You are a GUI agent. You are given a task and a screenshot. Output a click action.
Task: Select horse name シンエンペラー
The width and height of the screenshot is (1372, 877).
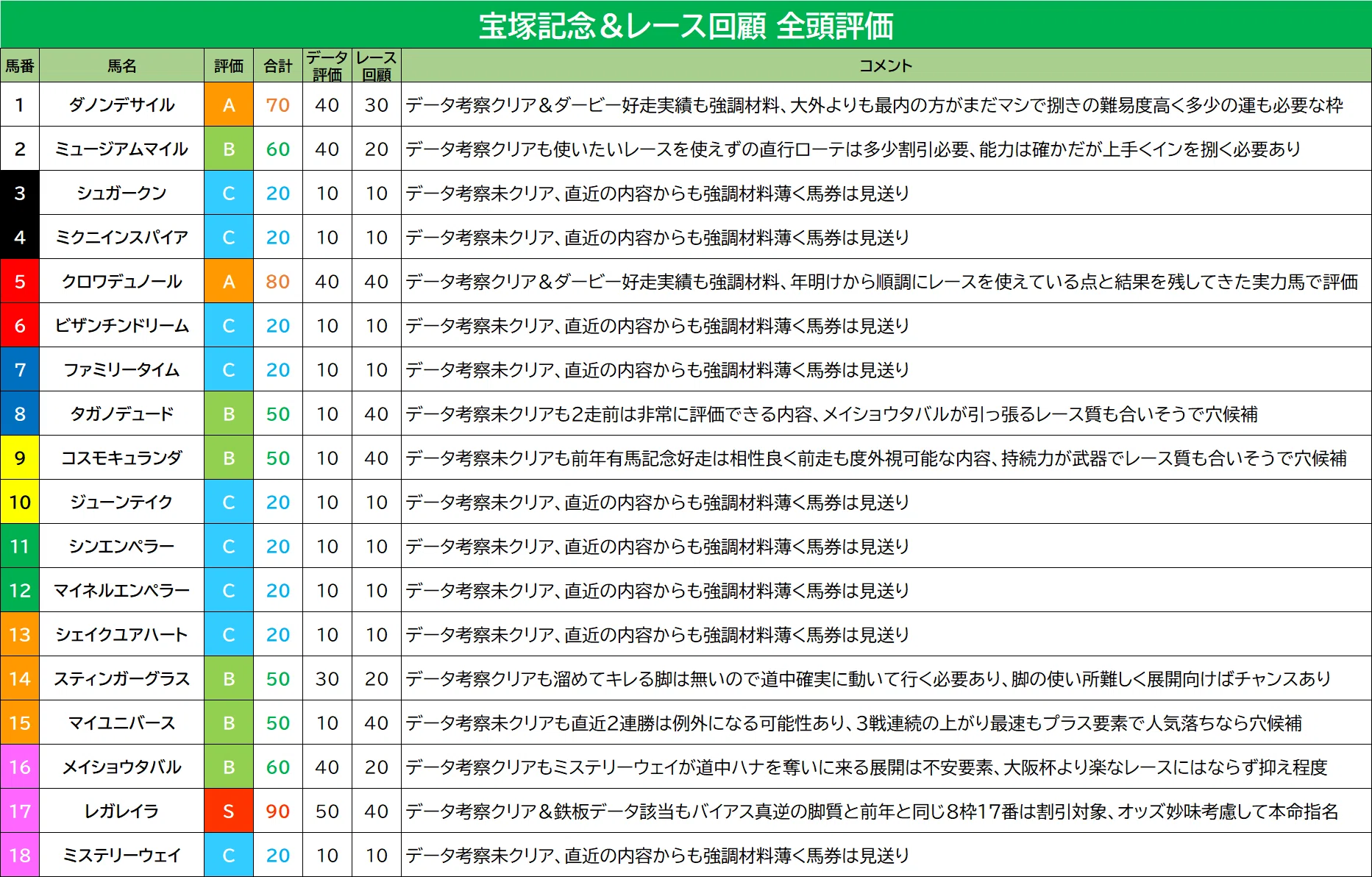(x=121, y=546)
